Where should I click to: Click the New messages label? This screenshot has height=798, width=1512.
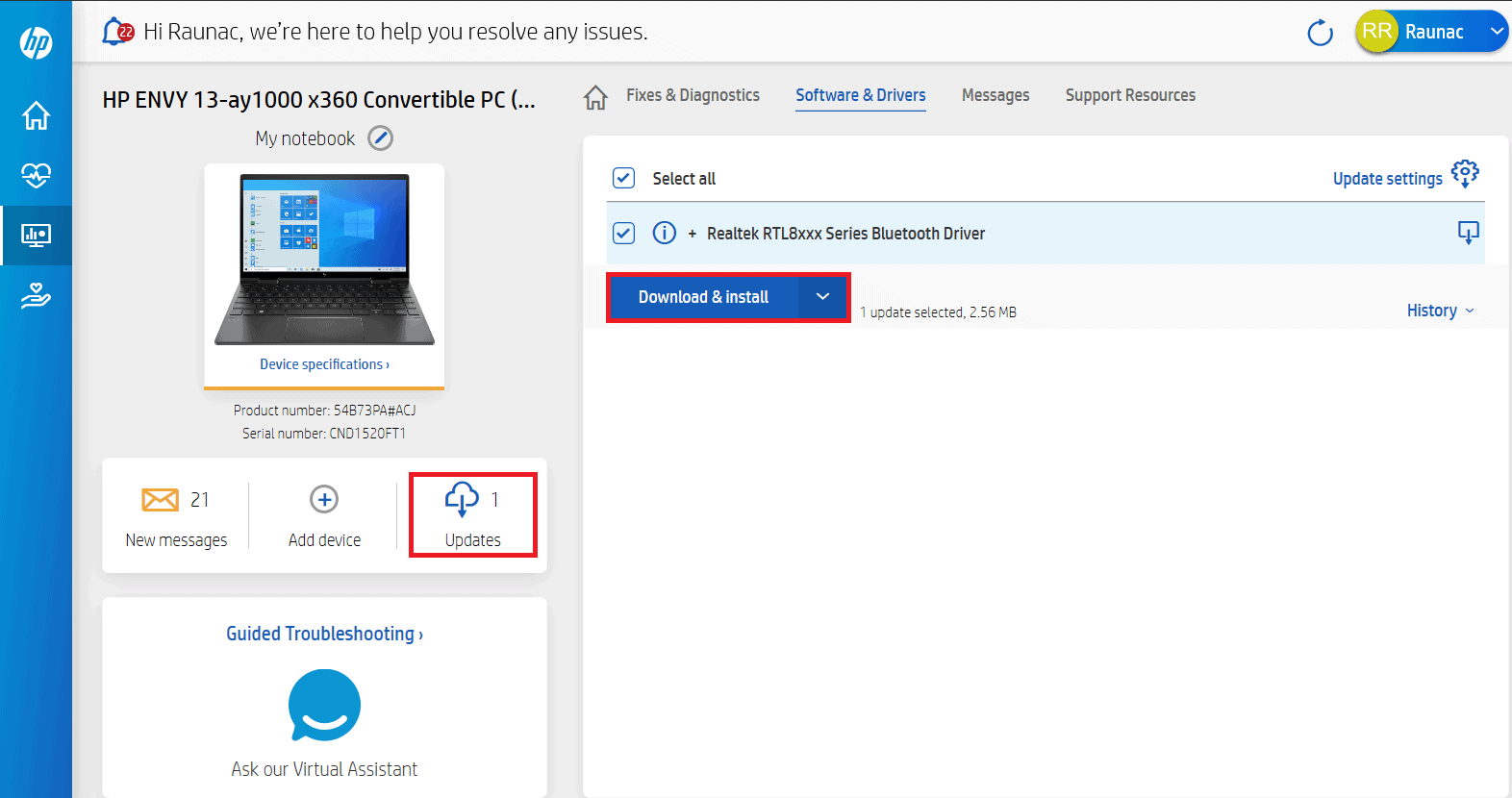click(176, 540)
